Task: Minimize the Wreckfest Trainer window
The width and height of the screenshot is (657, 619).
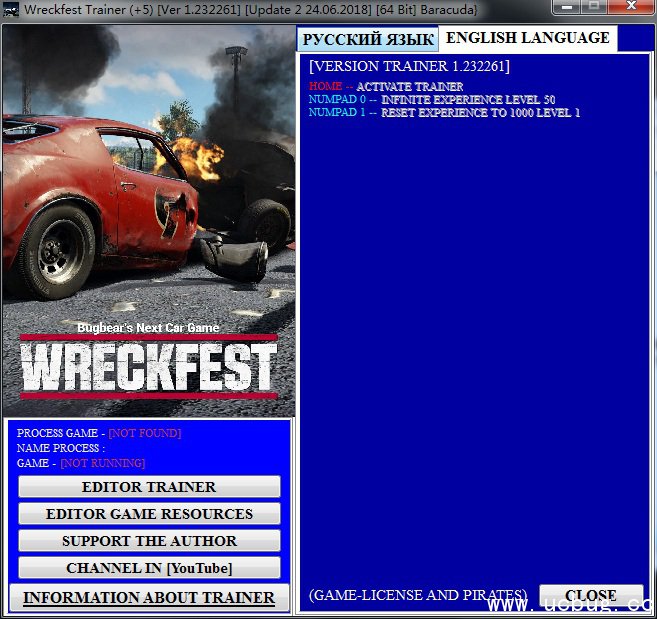Action: point(570,9)
